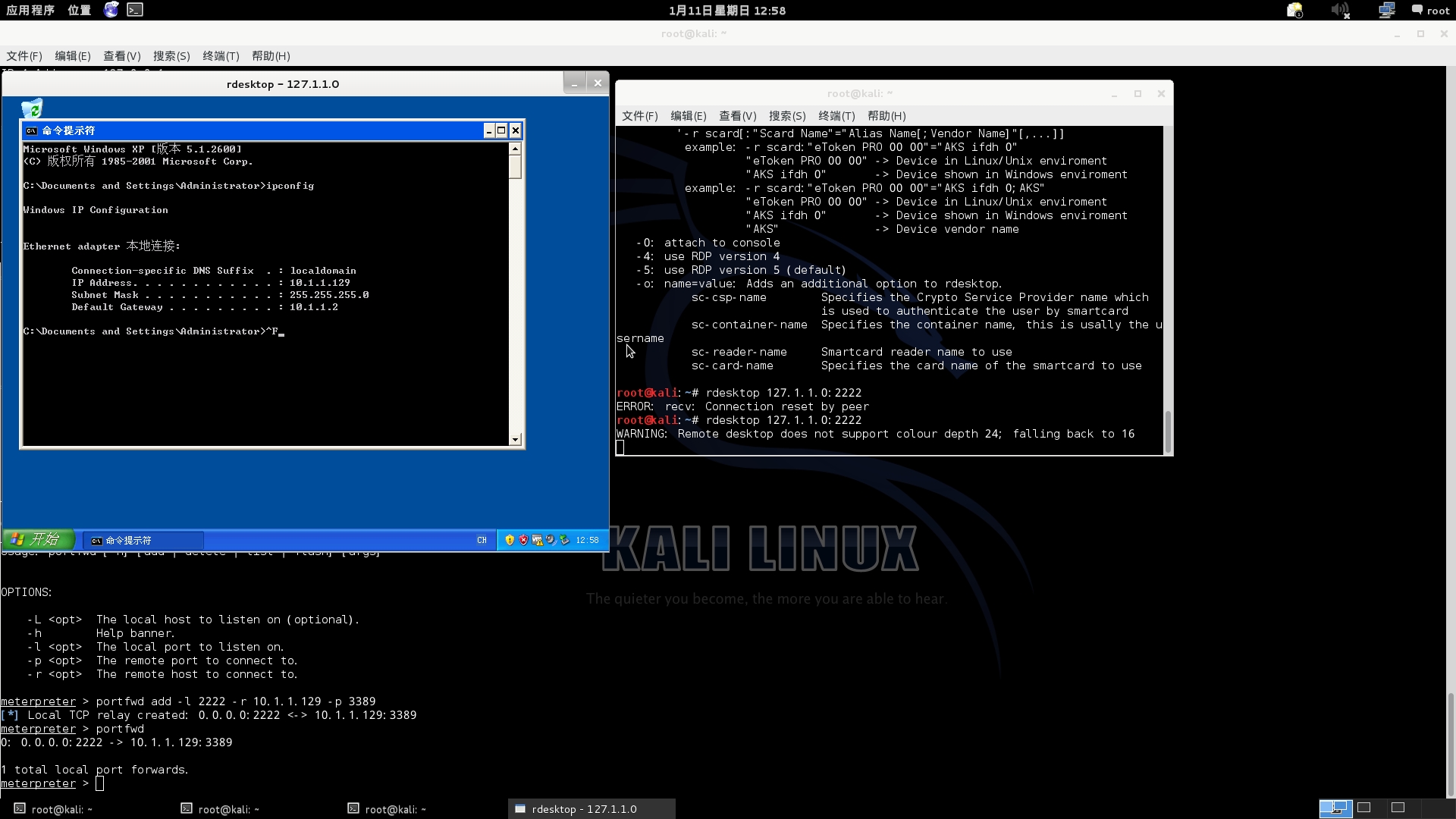The height and width of the screenshot is (819, 1456).
Task: Click the yellow security shield tray icon
Action: click(510, 540)
